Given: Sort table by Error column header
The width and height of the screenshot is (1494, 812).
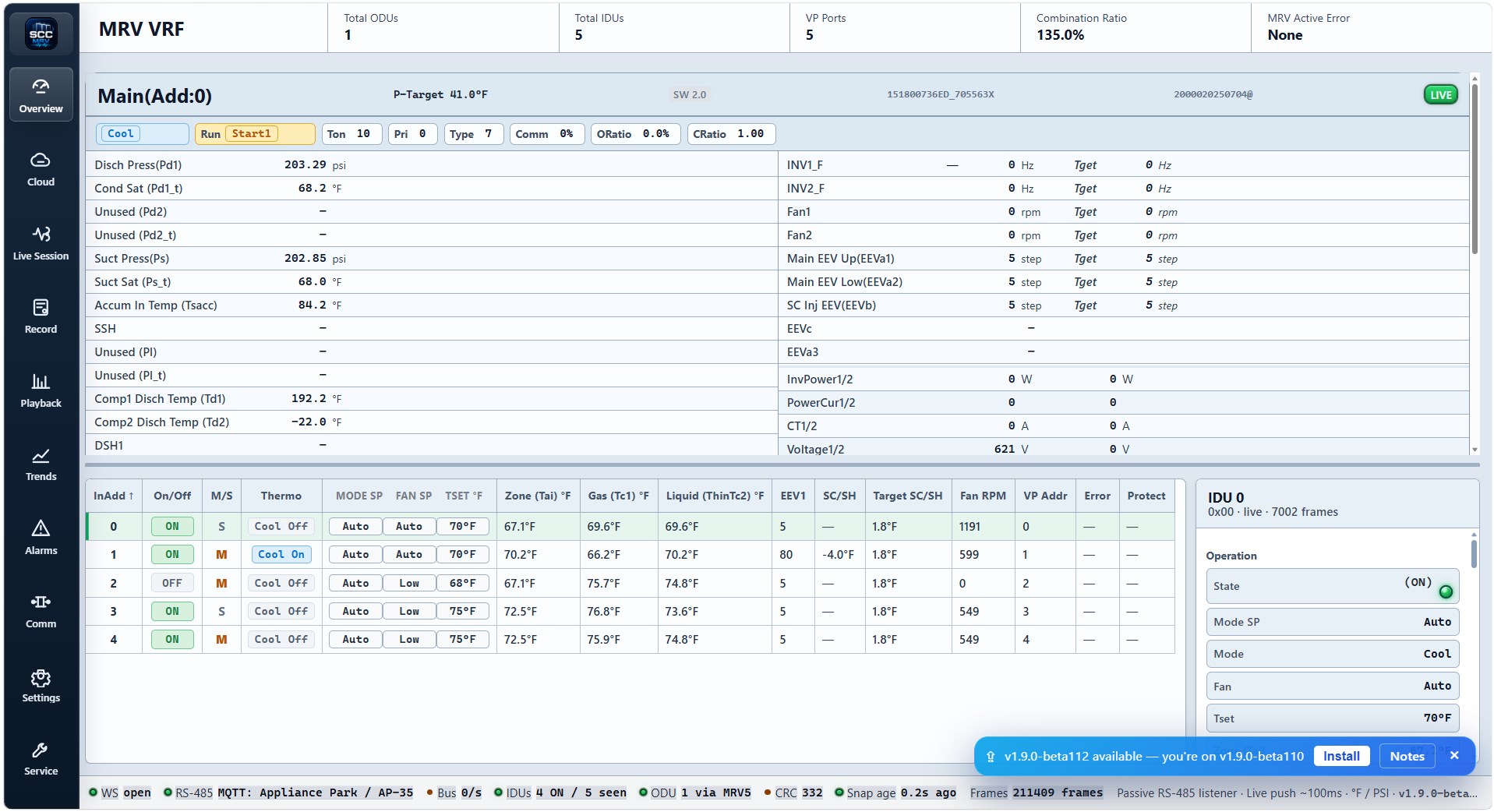Looking at the screenshot, I should click(x=1097, y=496).
